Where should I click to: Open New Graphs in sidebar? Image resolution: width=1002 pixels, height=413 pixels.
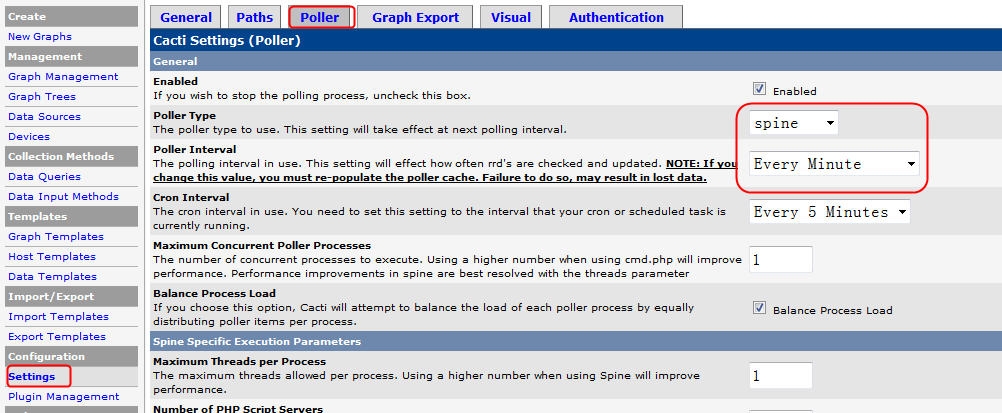click(40, 36)
